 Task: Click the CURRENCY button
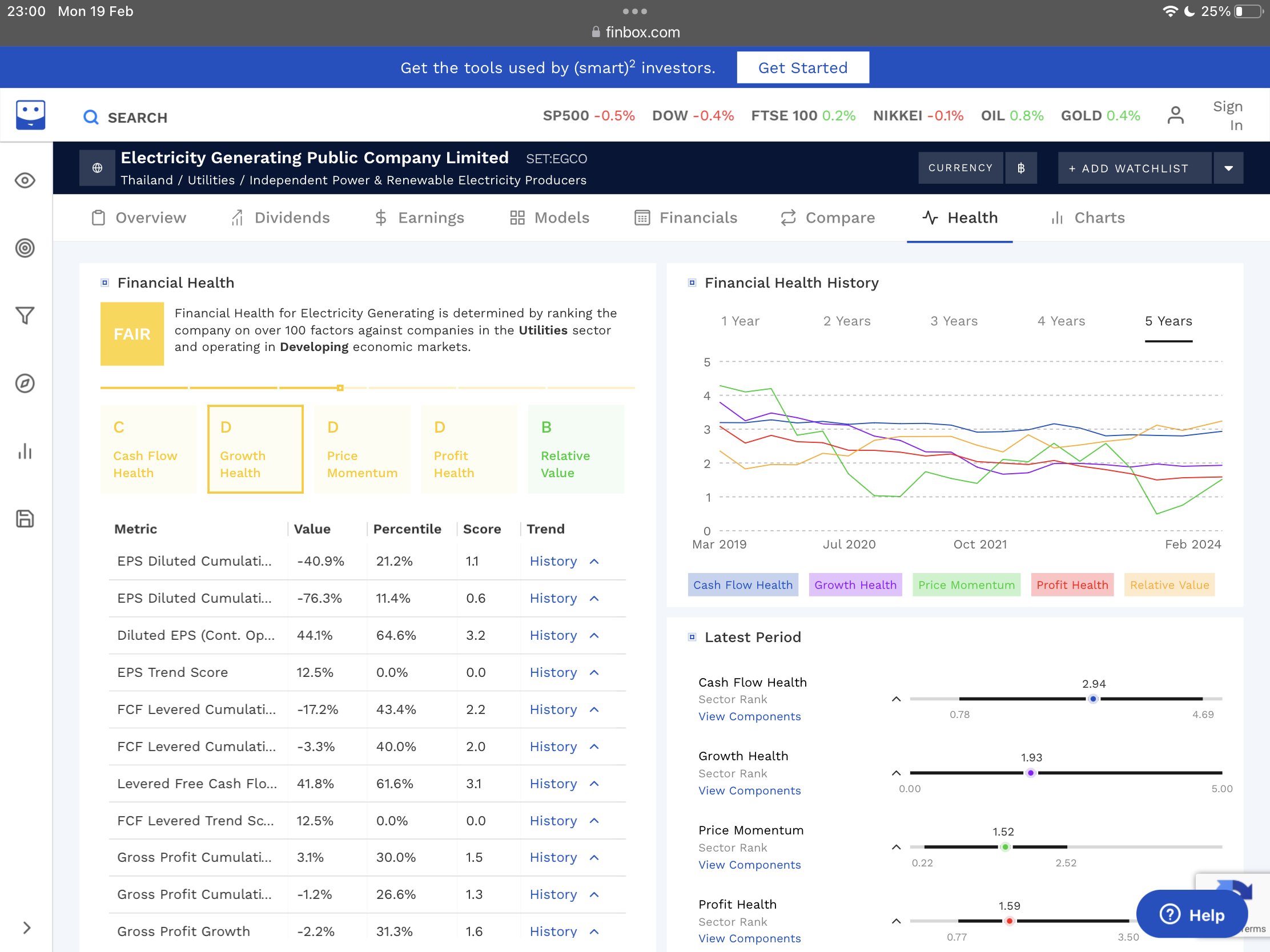[x=960, y=168]
